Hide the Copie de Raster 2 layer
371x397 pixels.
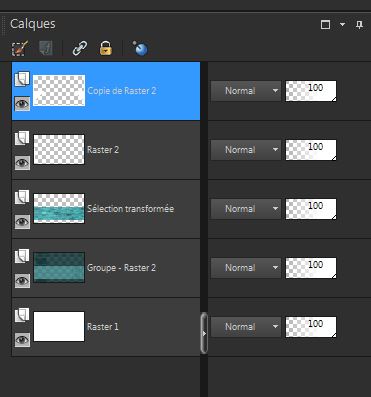22,104
